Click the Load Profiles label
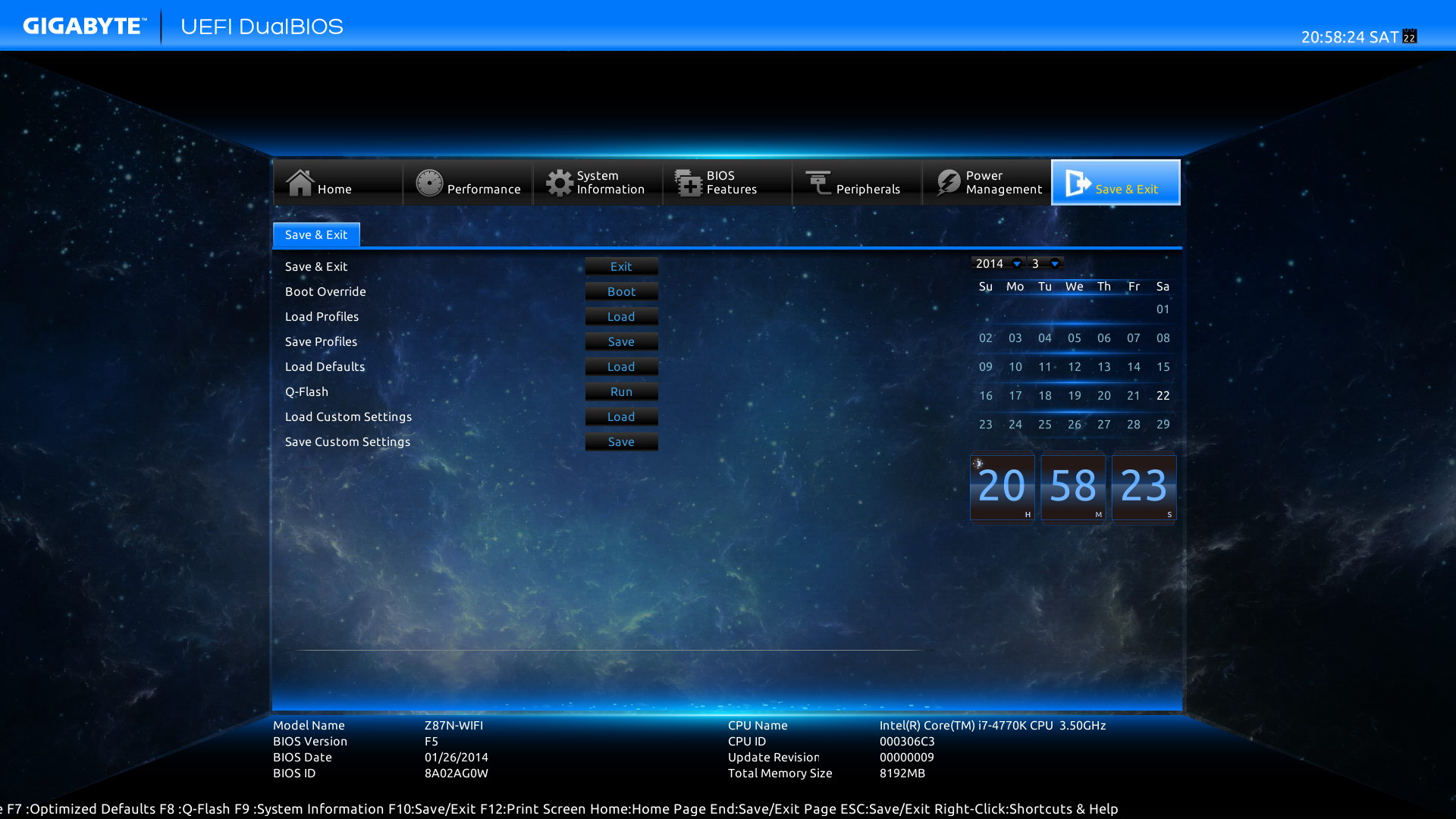The width and height of the screenshot is (1456, 819). click(x=322, y=316)
